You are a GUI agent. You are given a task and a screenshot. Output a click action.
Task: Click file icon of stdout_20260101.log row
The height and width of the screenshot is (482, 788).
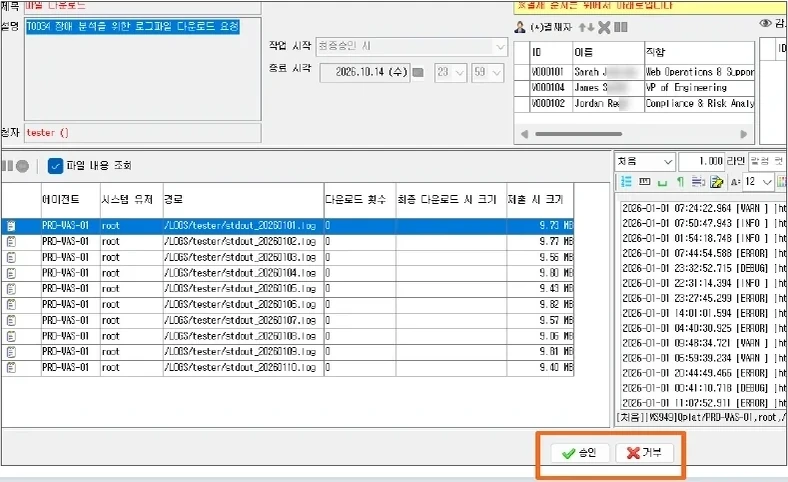[x=11, y=226]
